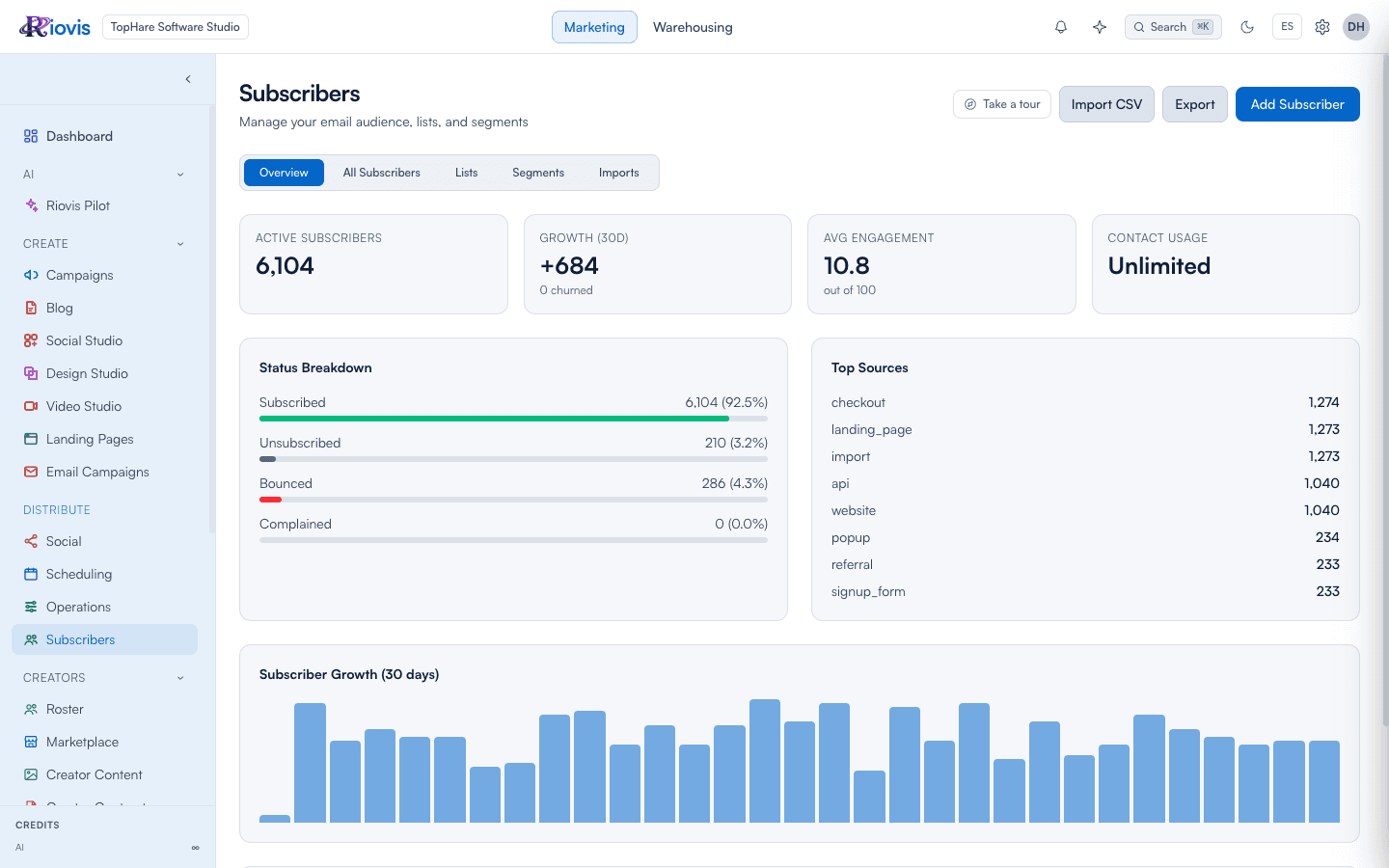Screen dimensions: 1389x868
Task: Open the DH user avatar menu
Action: (1356, 27)
